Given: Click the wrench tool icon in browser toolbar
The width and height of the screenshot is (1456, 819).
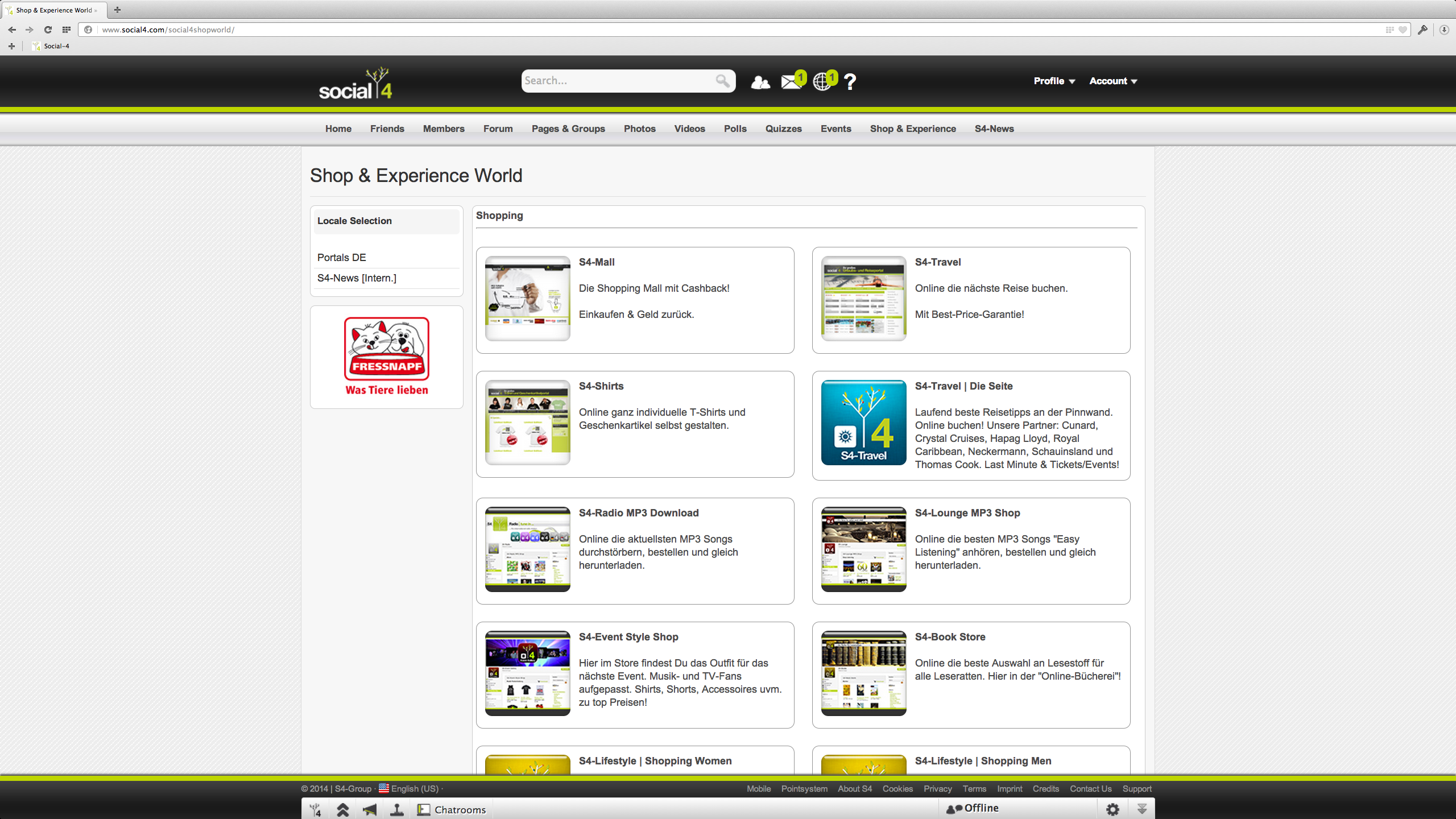Looking at the screenshot, I should click(1422, 30).
